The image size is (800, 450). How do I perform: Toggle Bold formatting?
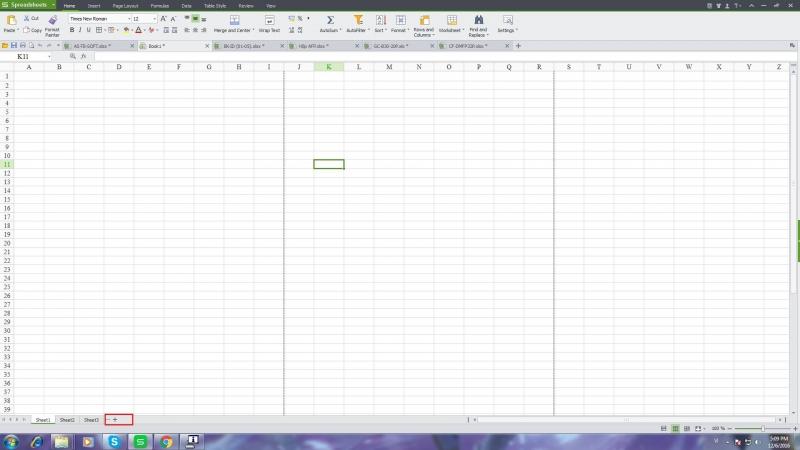(72, 30)
